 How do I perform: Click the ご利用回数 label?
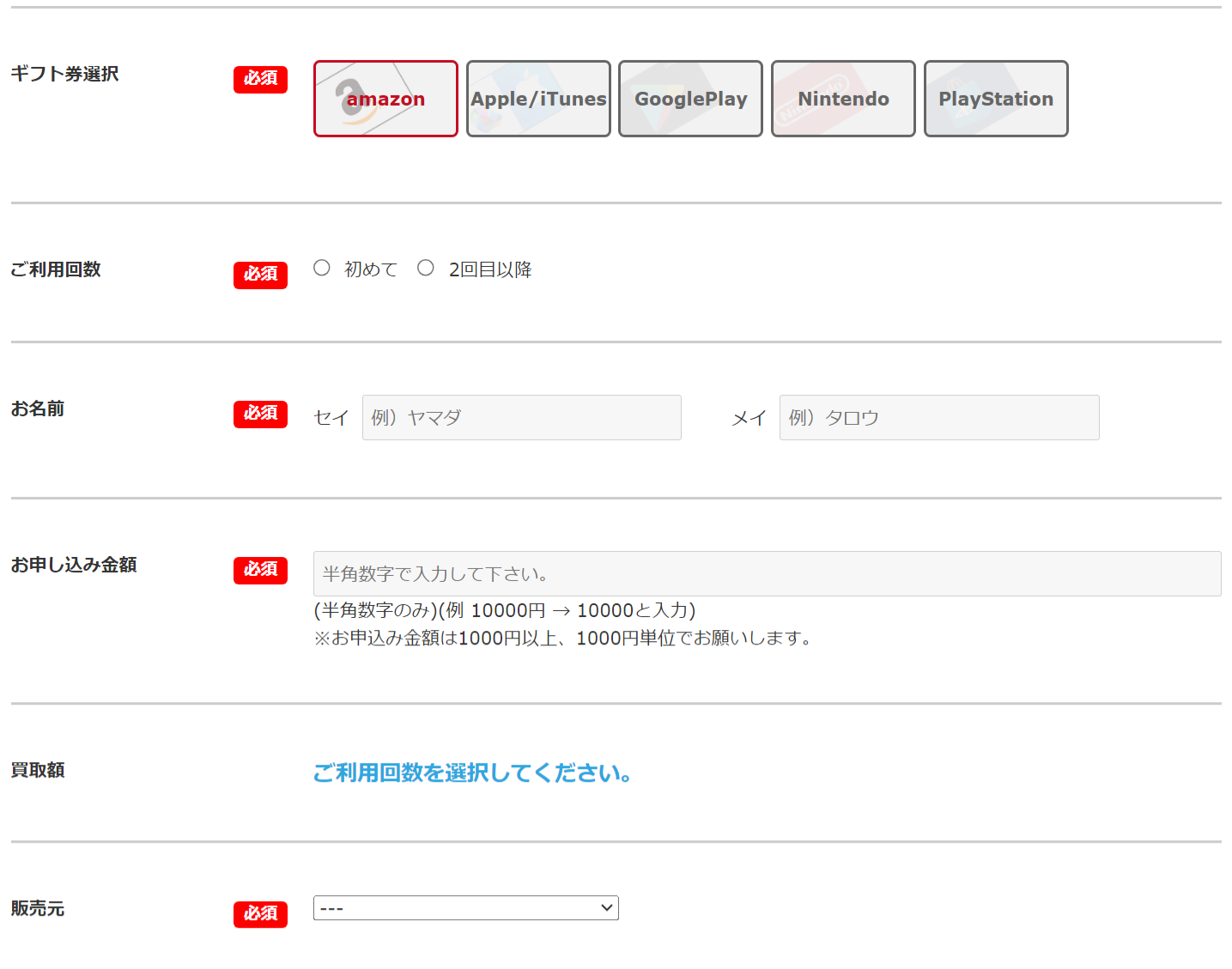pyautogui.click(x=56, y=270)
